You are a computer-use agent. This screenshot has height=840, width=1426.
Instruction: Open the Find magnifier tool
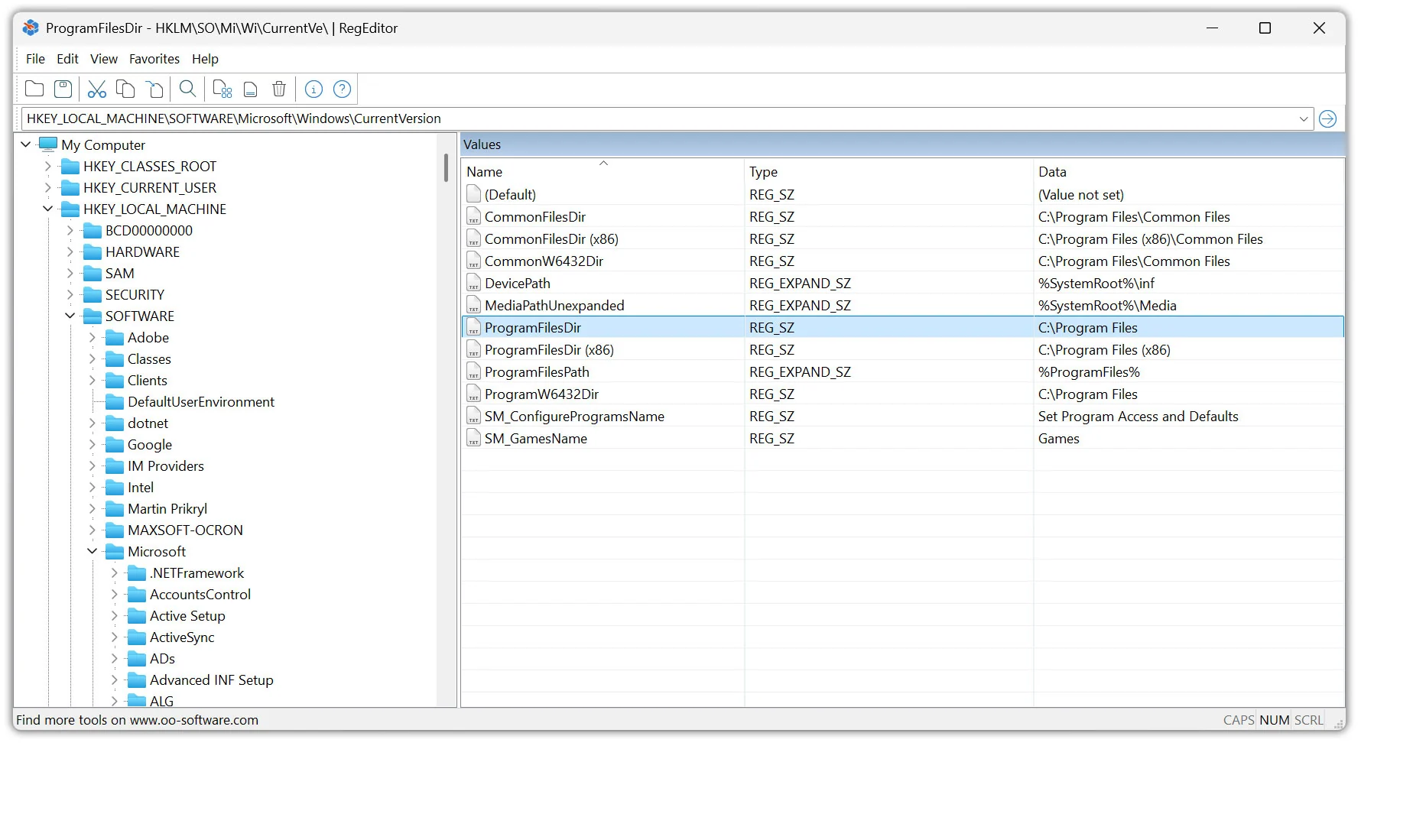click(187, 89)
